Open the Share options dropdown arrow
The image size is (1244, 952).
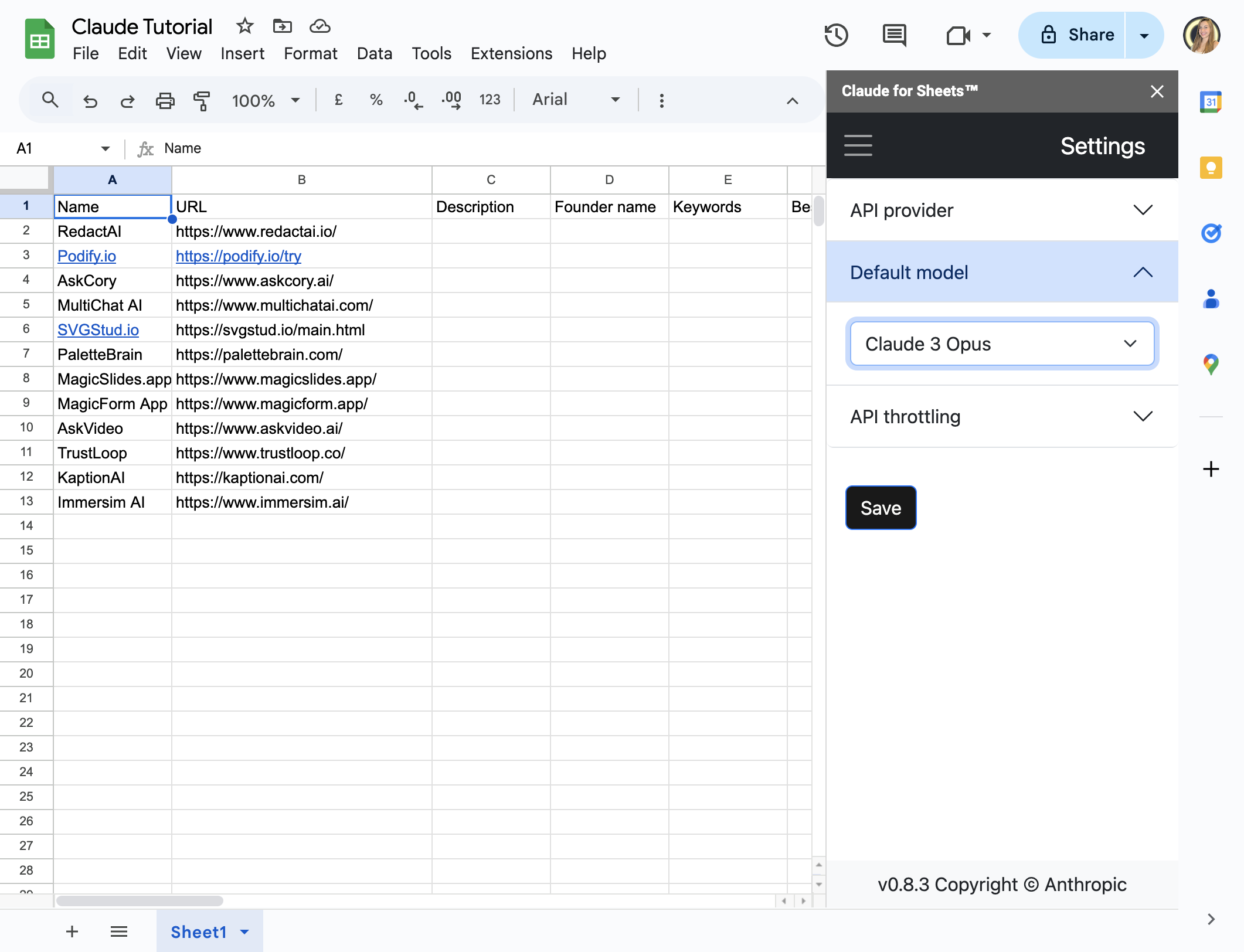[1144, 35]
